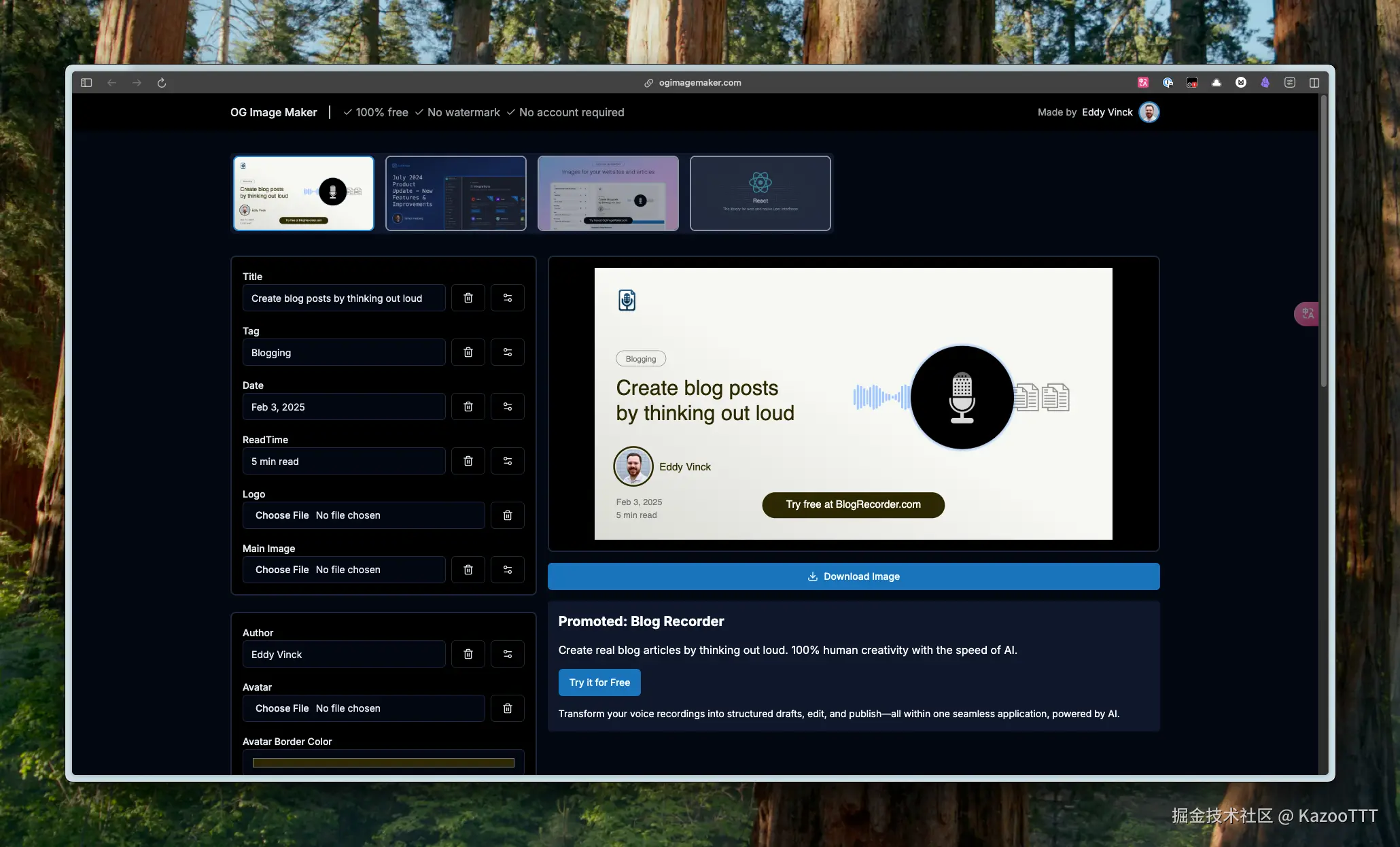The width and height of the screenshot is (1400, 847).
Task: Expand ReadTime adjustment options
Action: (507, 461)
